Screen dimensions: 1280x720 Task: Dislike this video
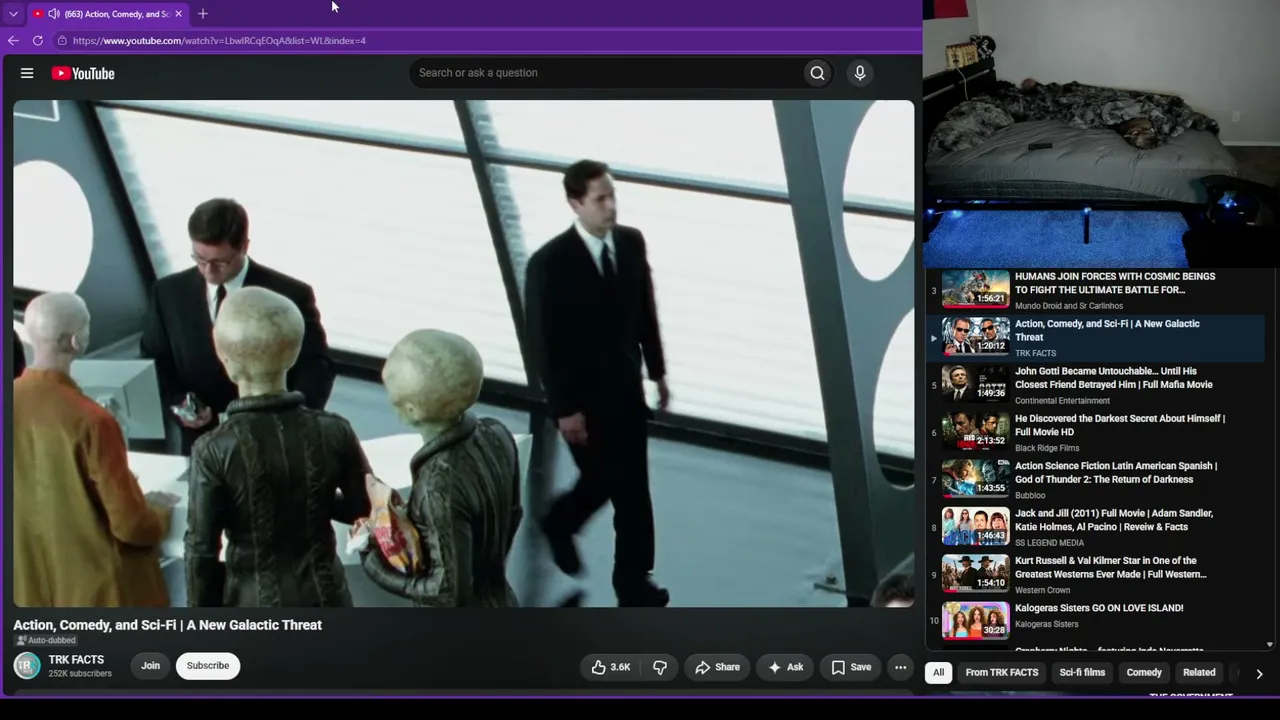click(660, 667)
